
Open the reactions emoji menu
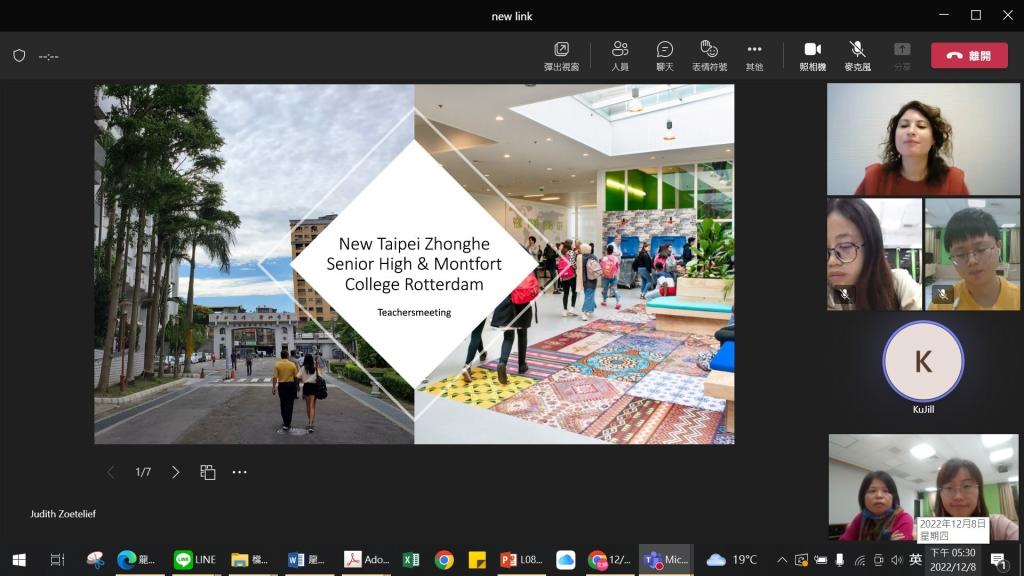(x=709, y=56)
